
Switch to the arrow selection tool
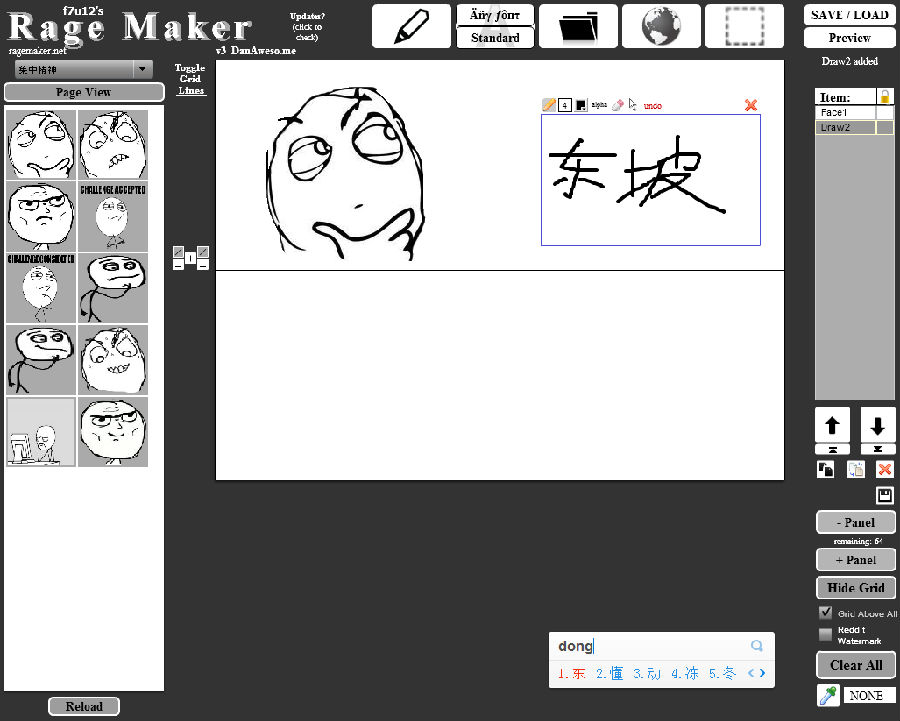[632, 104]
